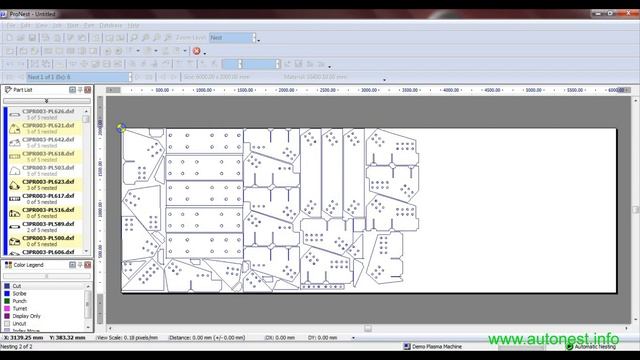Select part icon for C3PR003-PL516.dxf

[x=15, y=213]
